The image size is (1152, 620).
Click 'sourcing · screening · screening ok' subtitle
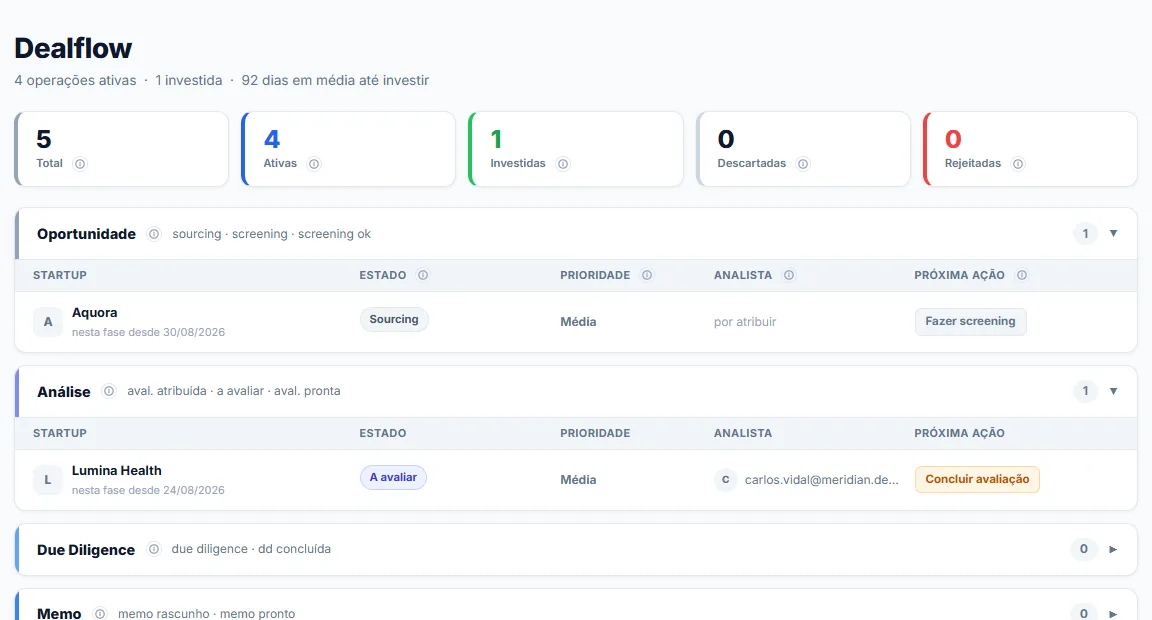pyautogui.click(x=271, y=234)
